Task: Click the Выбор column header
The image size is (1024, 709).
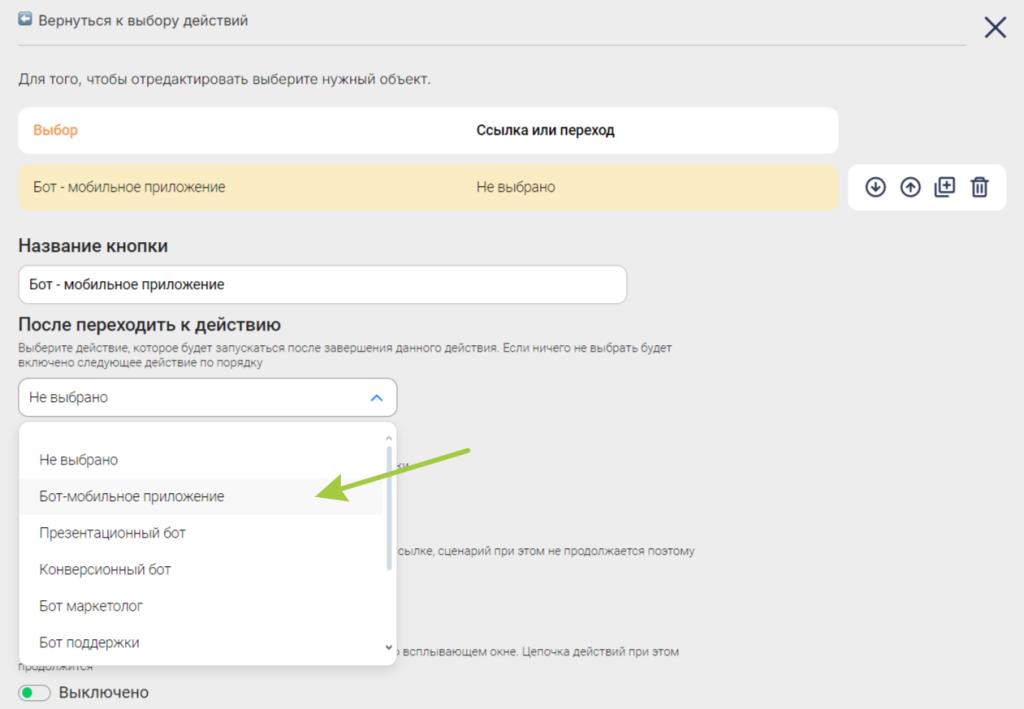Action: click(56, 130)
